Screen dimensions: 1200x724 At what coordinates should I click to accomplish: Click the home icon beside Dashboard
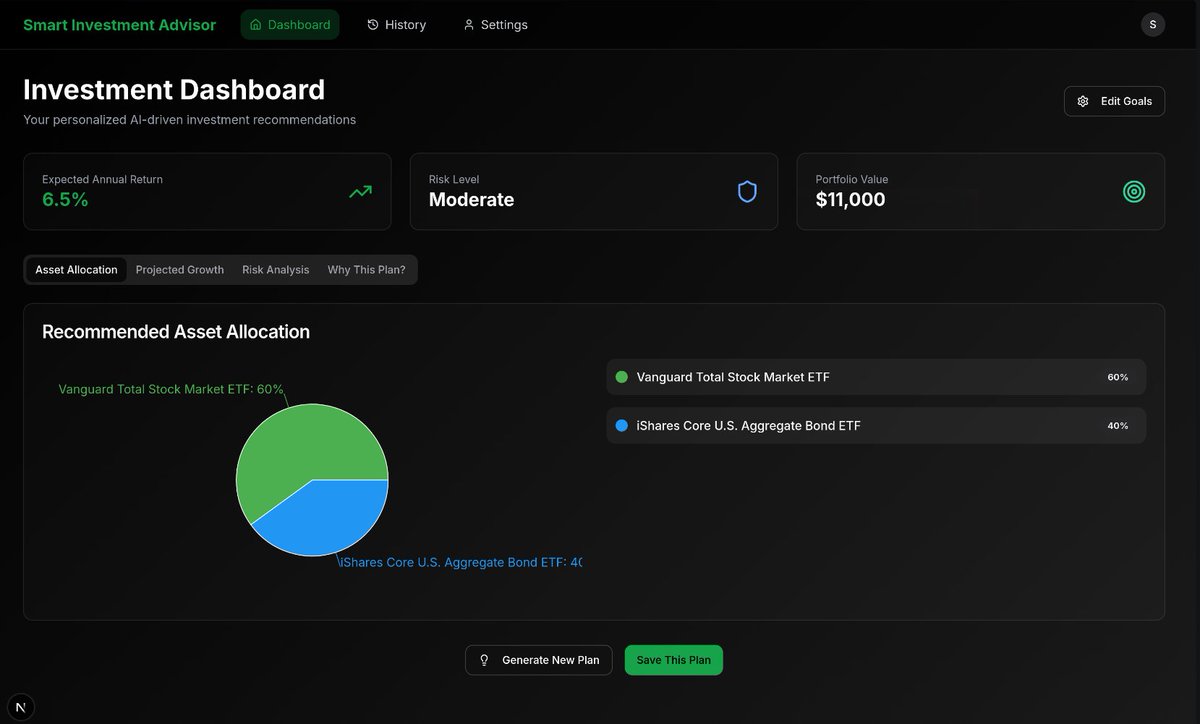pyautogui.click(x=256, y=25)
